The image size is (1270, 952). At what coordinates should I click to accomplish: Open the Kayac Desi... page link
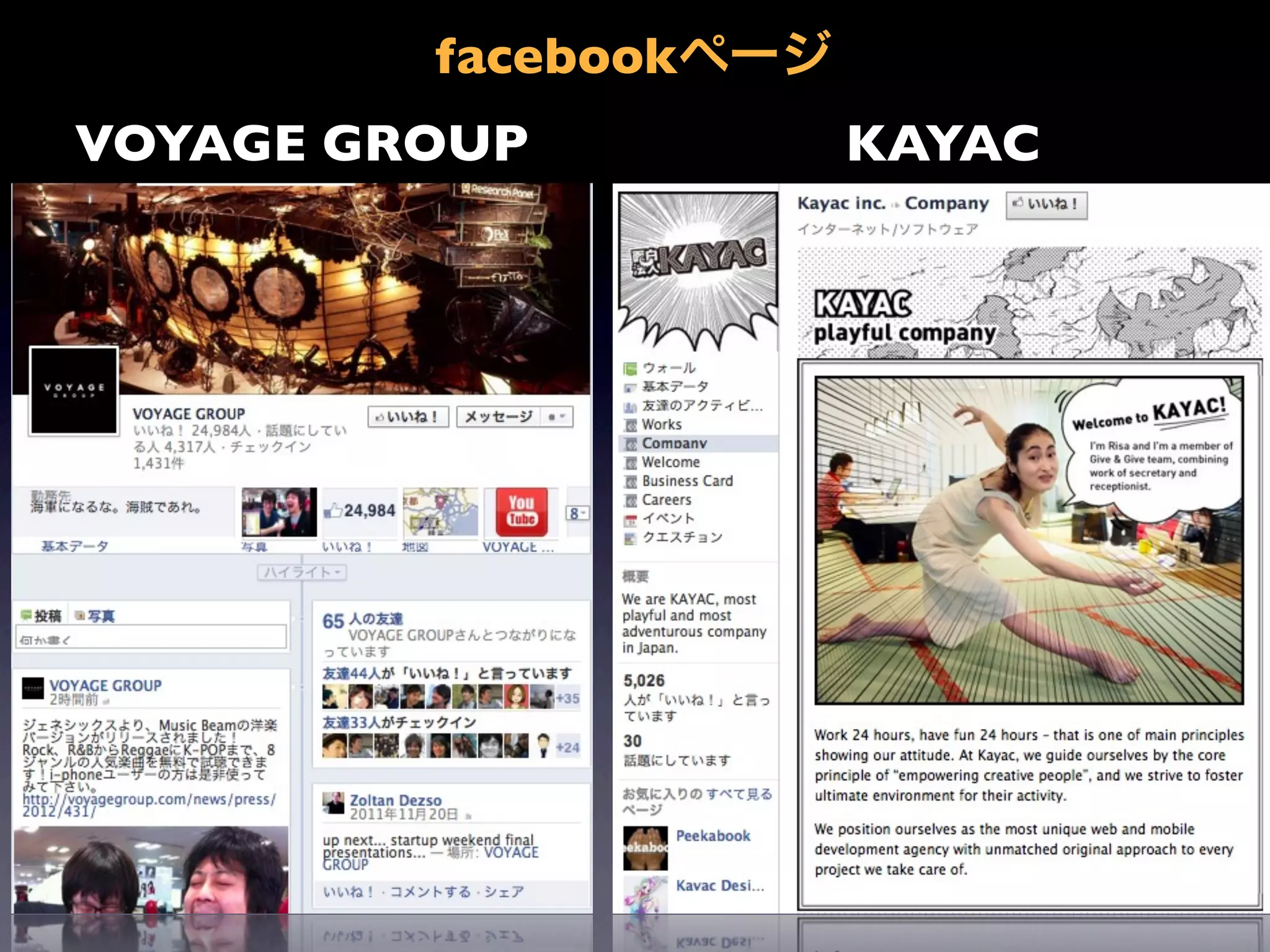point(720,886)
